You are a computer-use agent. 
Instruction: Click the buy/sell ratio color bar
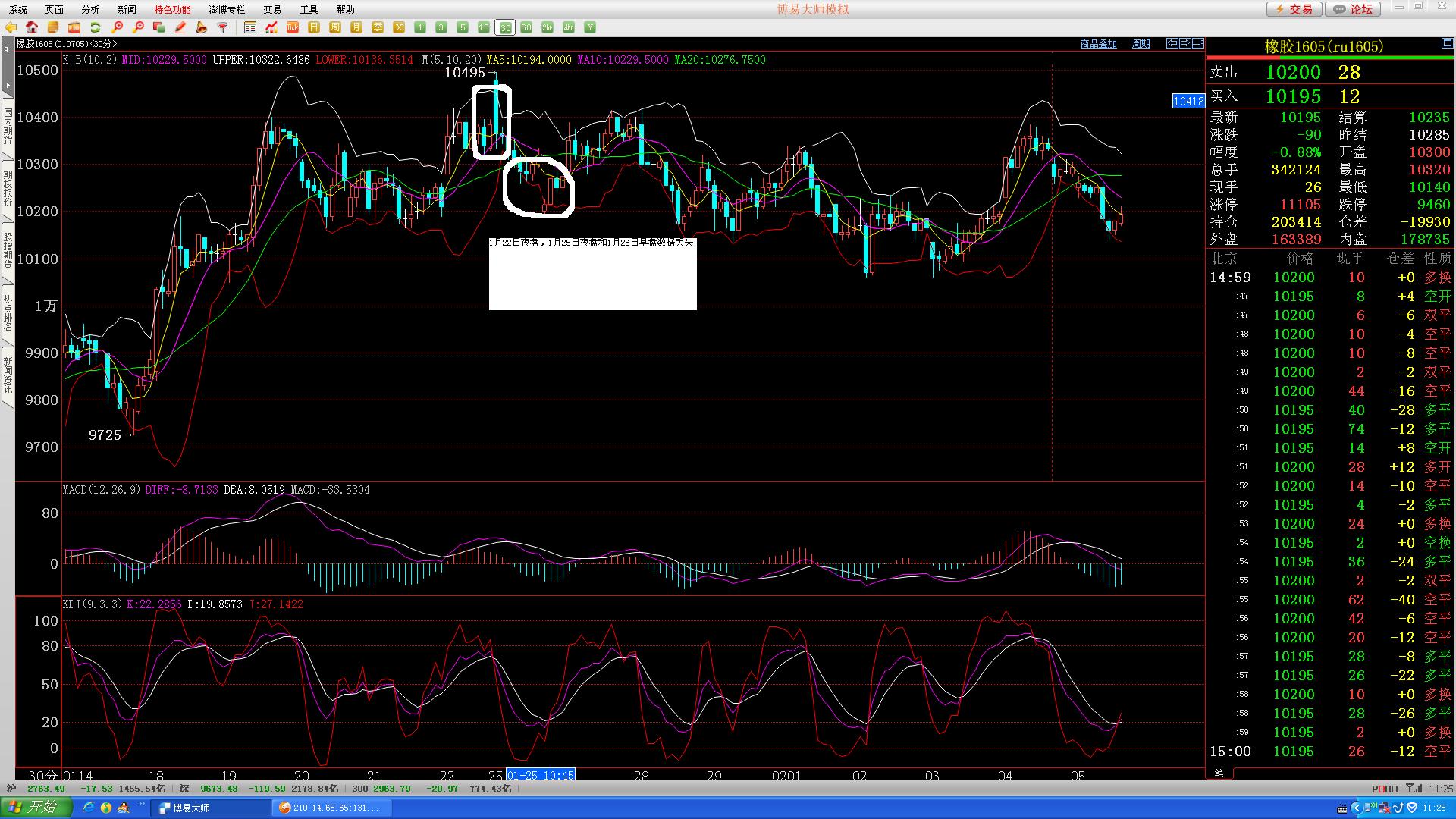(1330, 57)
